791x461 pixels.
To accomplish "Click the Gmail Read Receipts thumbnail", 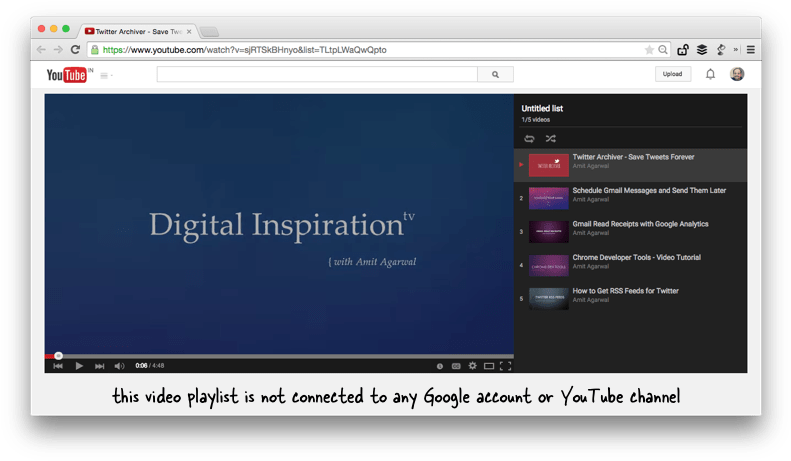I will [x=548, y=232].
